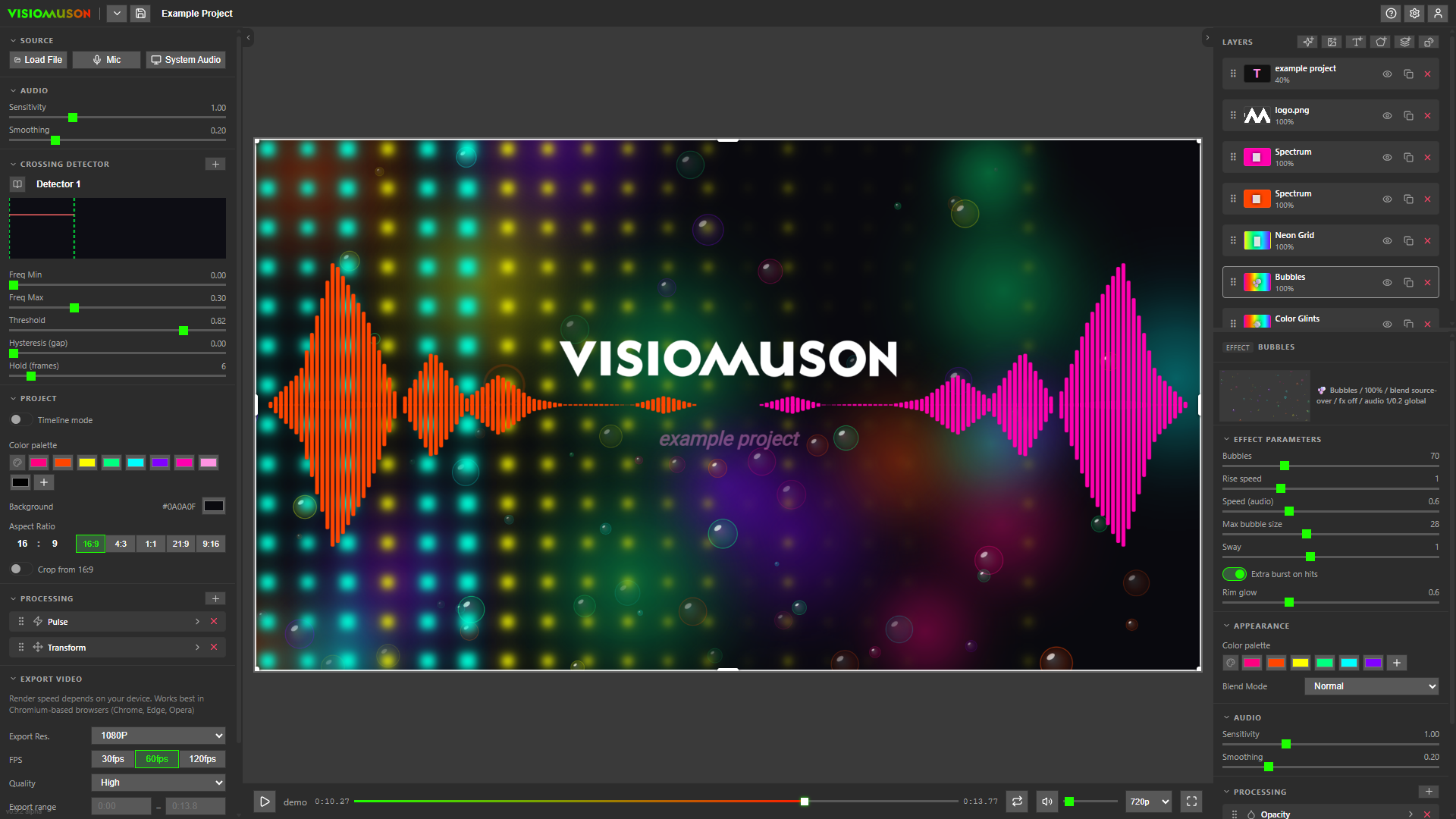The image size is (1456, 819).
Task: Click export range start field
Action: point(121,806)
